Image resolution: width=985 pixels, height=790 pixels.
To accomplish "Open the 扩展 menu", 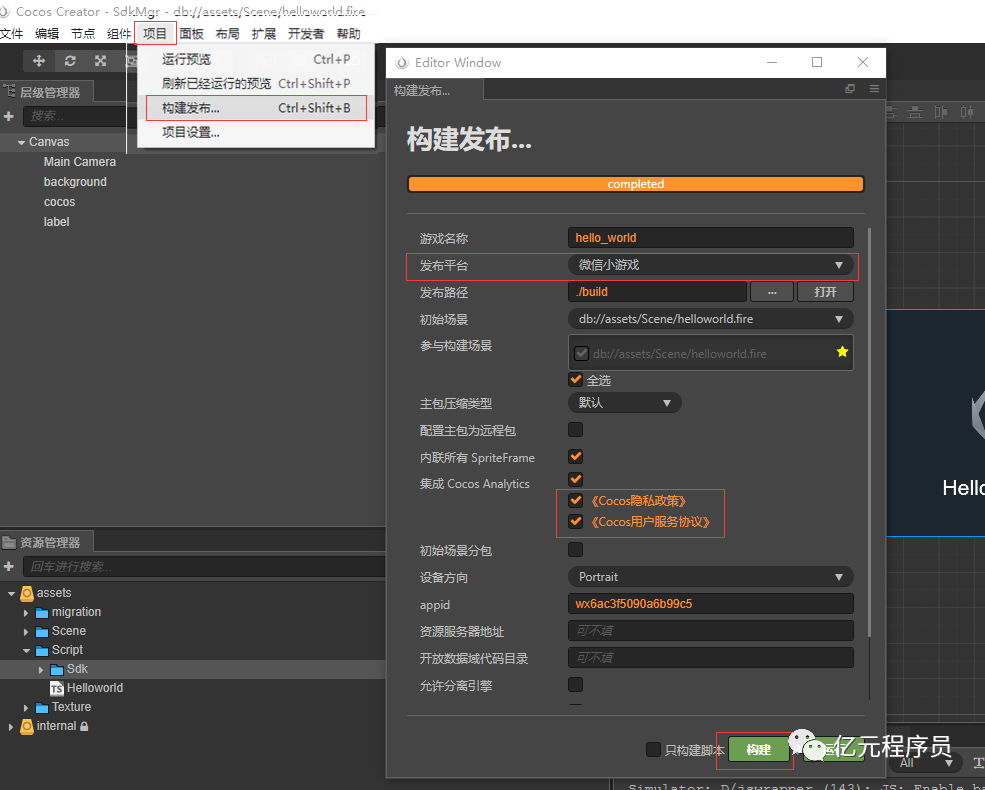I will click(264, 34).
